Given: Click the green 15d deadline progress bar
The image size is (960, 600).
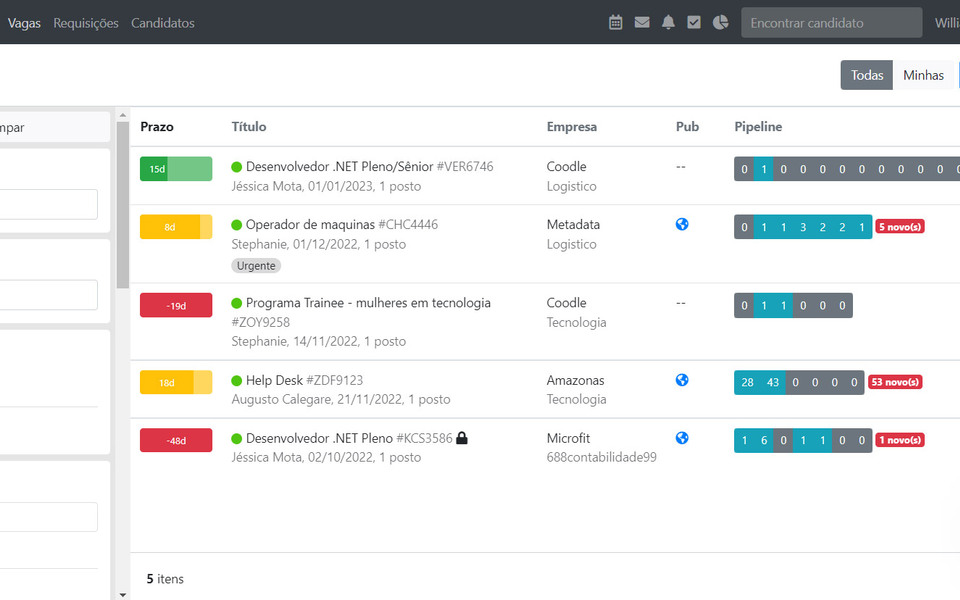Looking at the screenshot, I should (176, 168).
